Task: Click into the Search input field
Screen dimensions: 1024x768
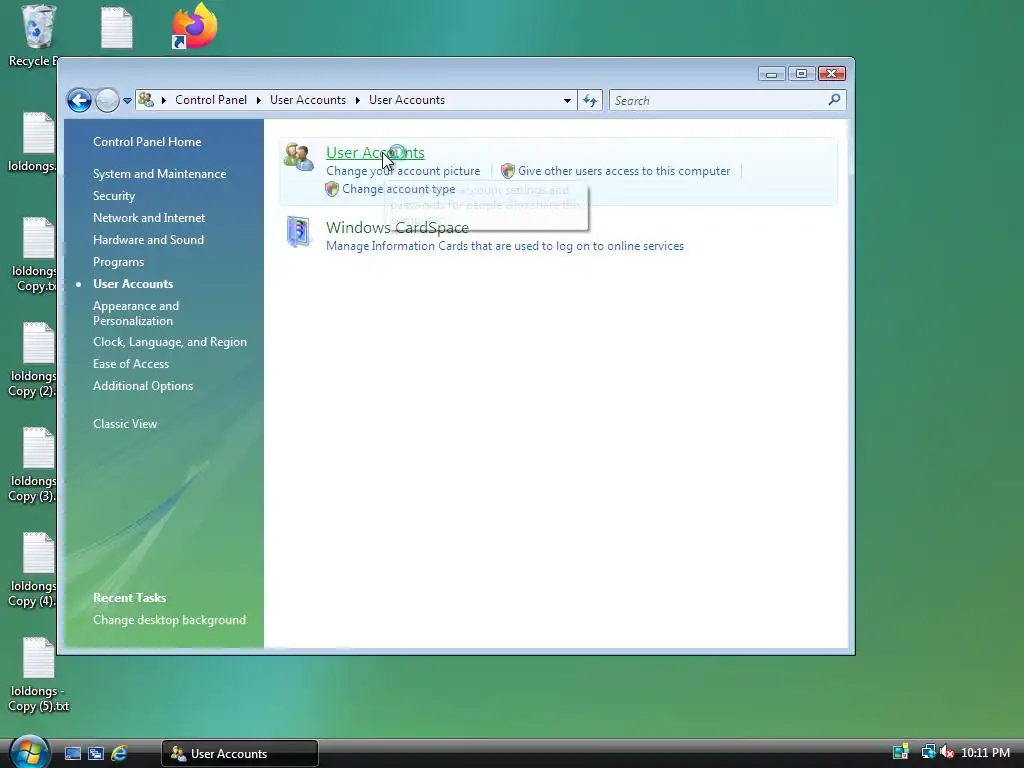Action: tap(718, 101)
